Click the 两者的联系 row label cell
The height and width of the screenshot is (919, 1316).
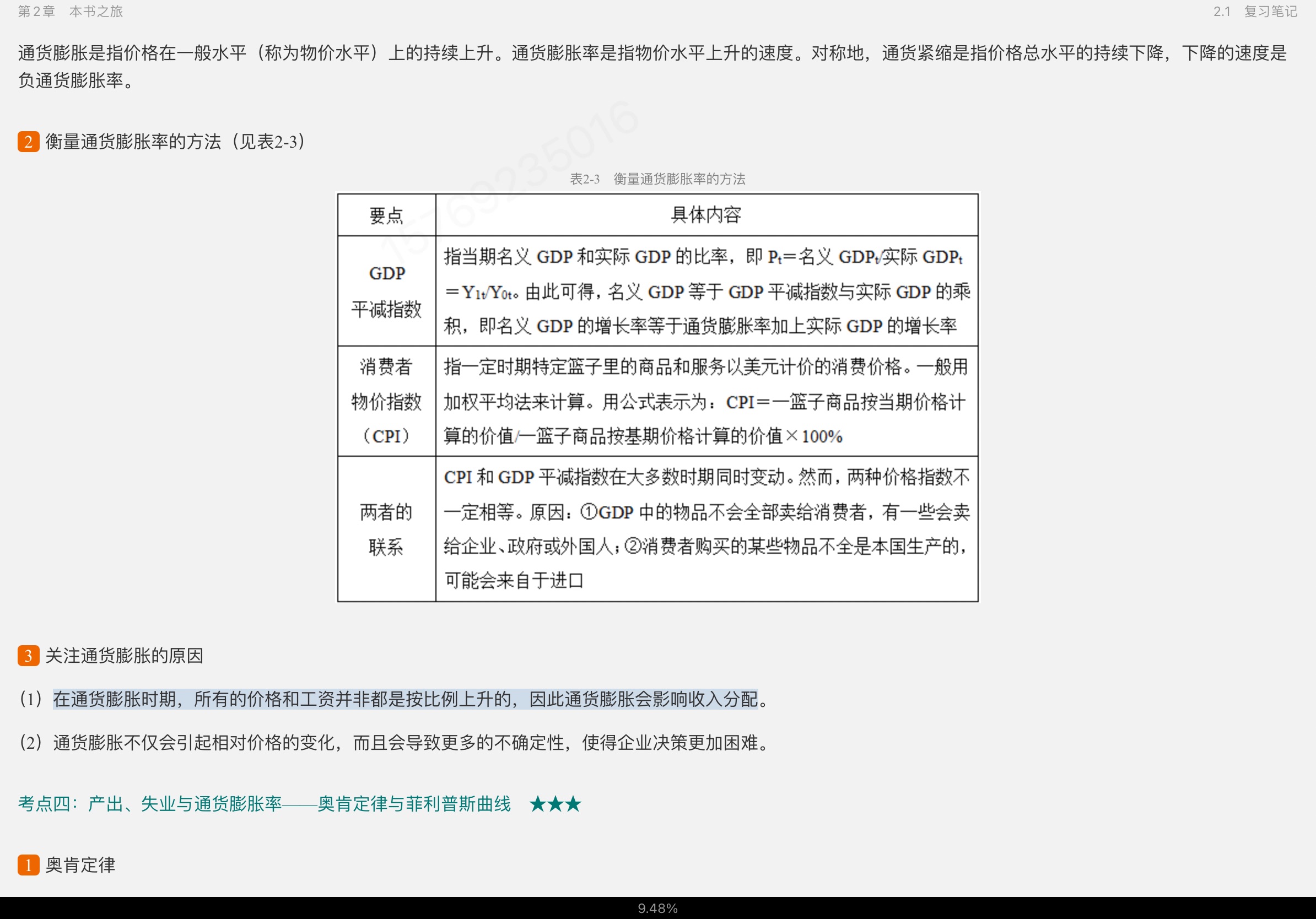click(x=386, y=529)
